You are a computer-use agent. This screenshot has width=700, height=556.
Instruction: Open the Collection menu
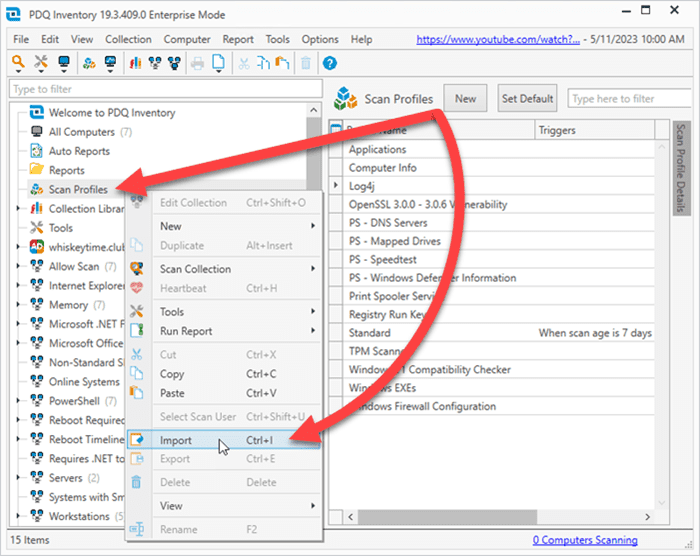coord(128,39)
